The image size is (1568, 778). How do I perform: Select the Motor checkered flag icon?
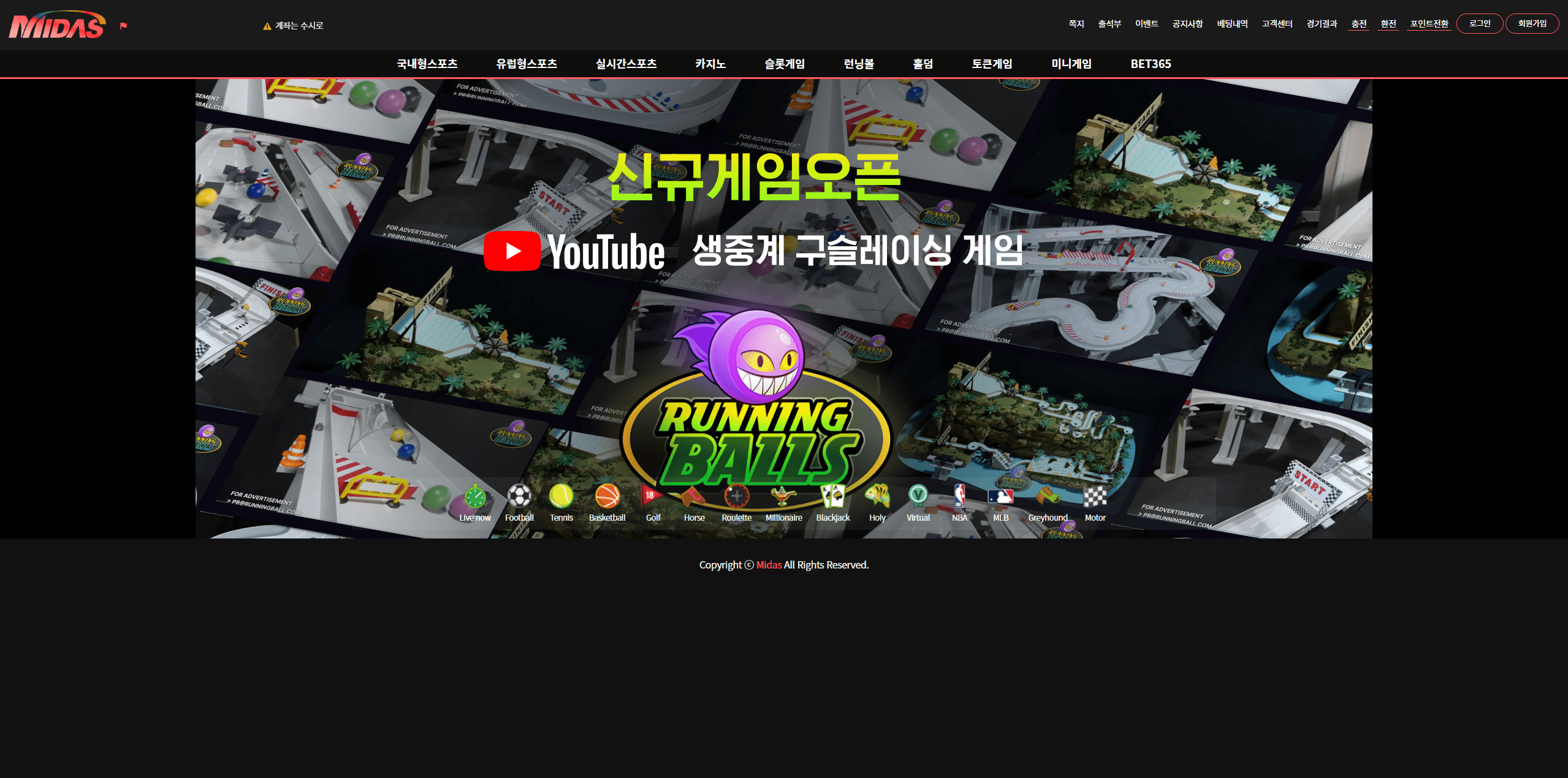point(1095,496)
